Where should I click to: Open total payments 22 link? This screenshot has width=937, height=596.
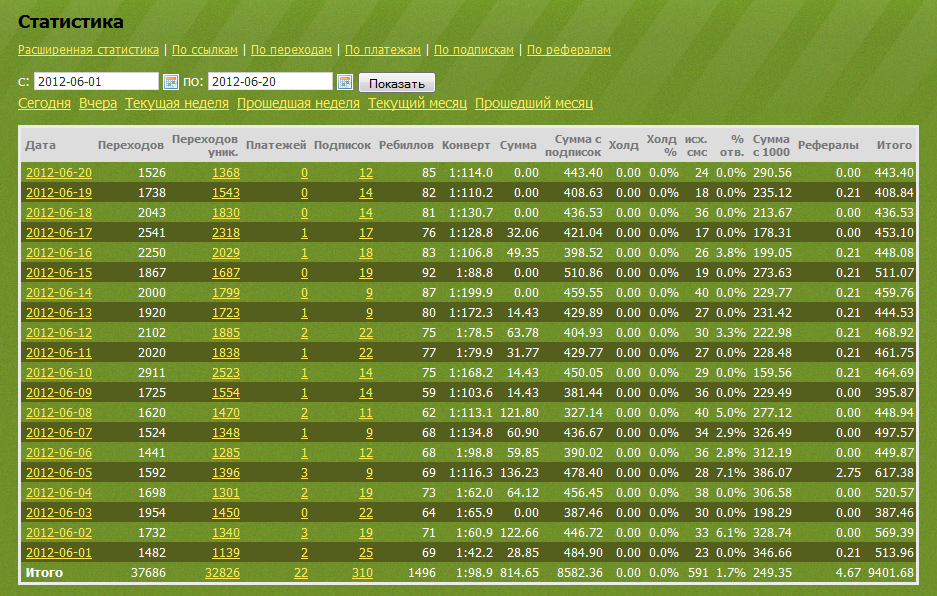[301, 573]
